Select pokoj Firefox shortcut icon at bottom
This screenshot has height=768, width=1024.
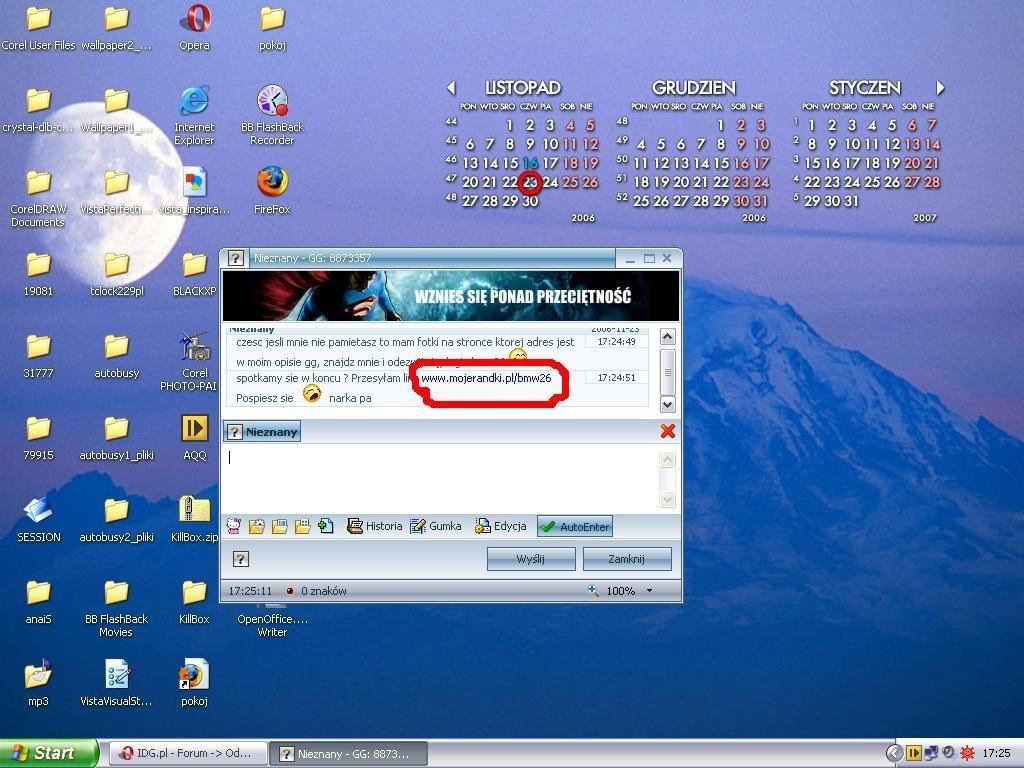click(195, 683)
